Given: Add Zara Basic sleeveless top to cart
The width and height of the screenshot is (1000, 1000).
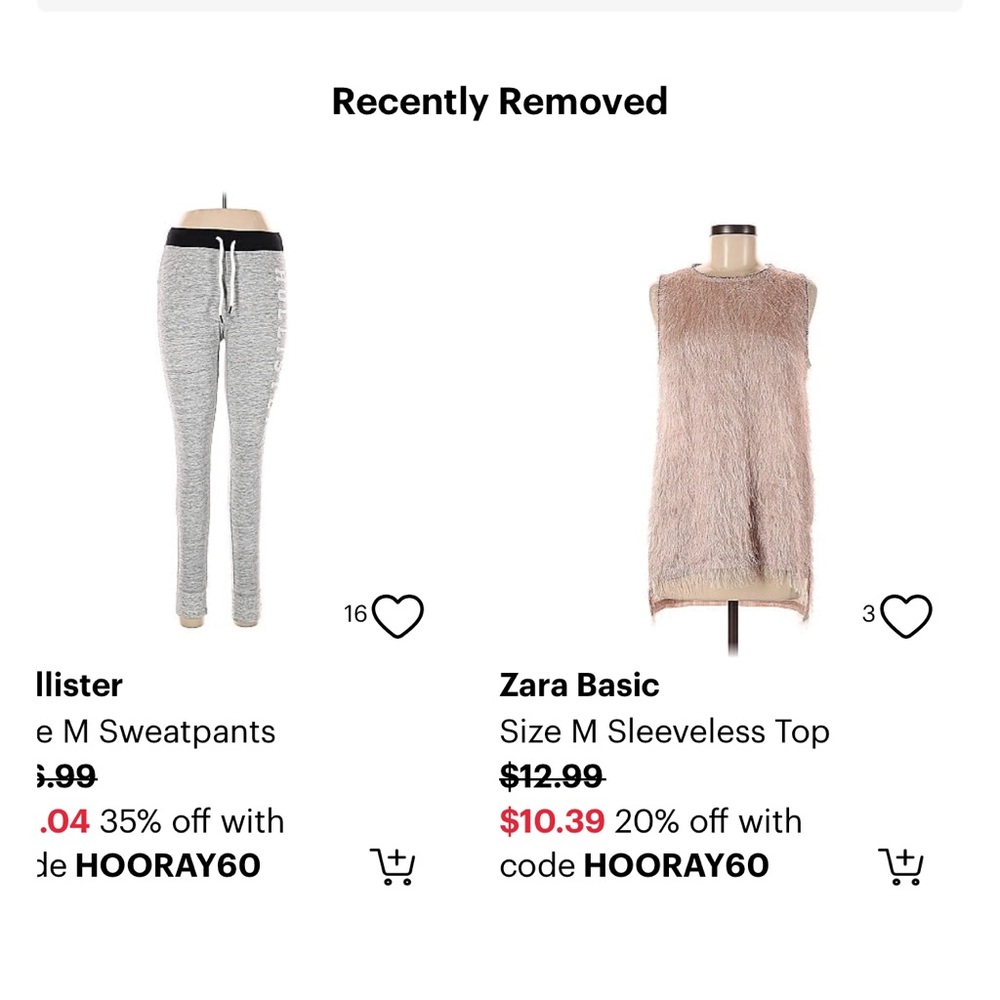Looking at the screenshot, I should click(901, 866).
